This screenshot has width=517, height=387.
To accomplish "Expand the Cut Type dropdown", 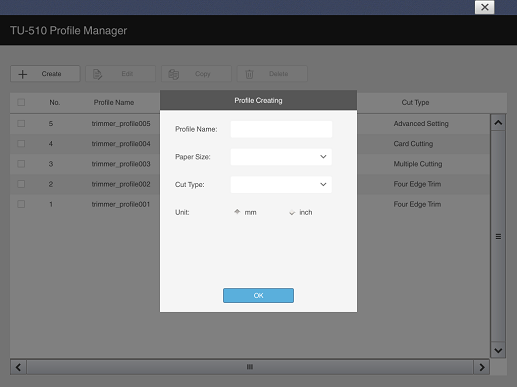I will 281,184.
